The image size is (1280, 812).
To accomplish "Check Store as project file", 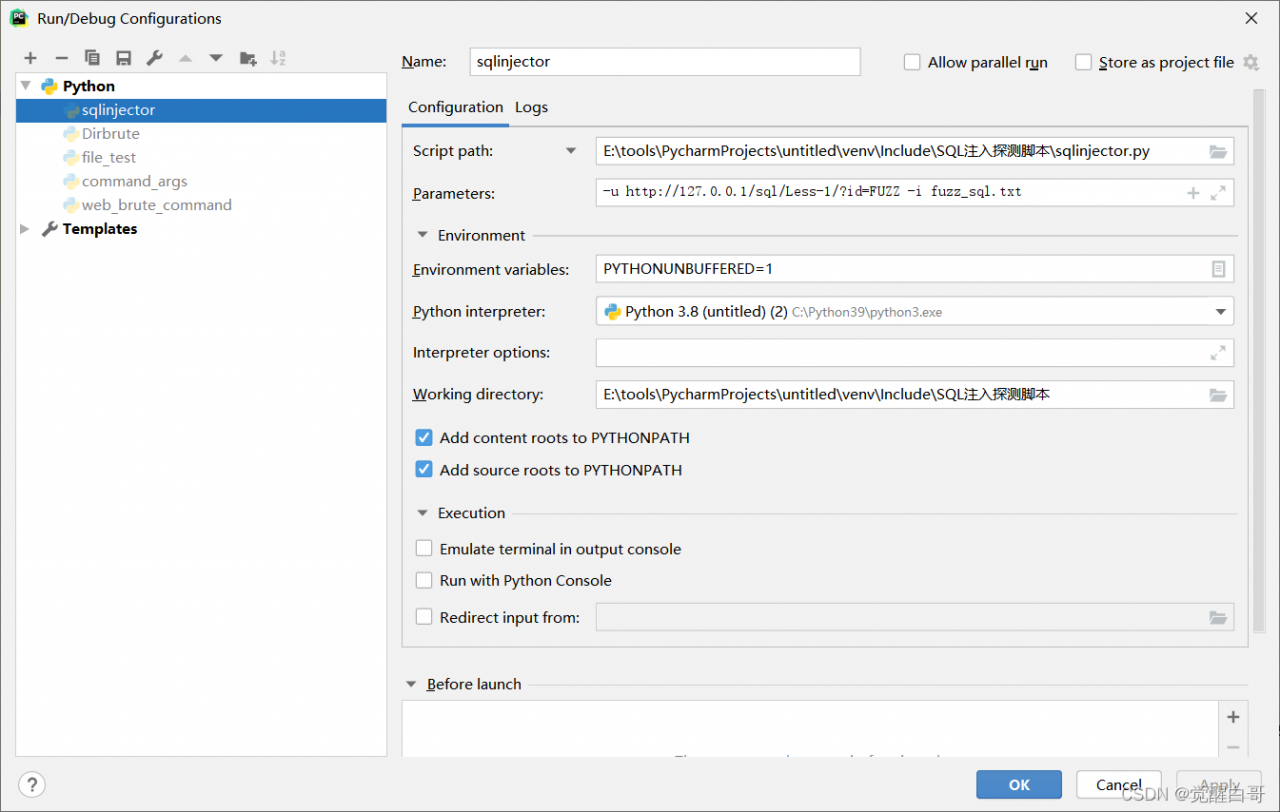I will (1083, 62).
